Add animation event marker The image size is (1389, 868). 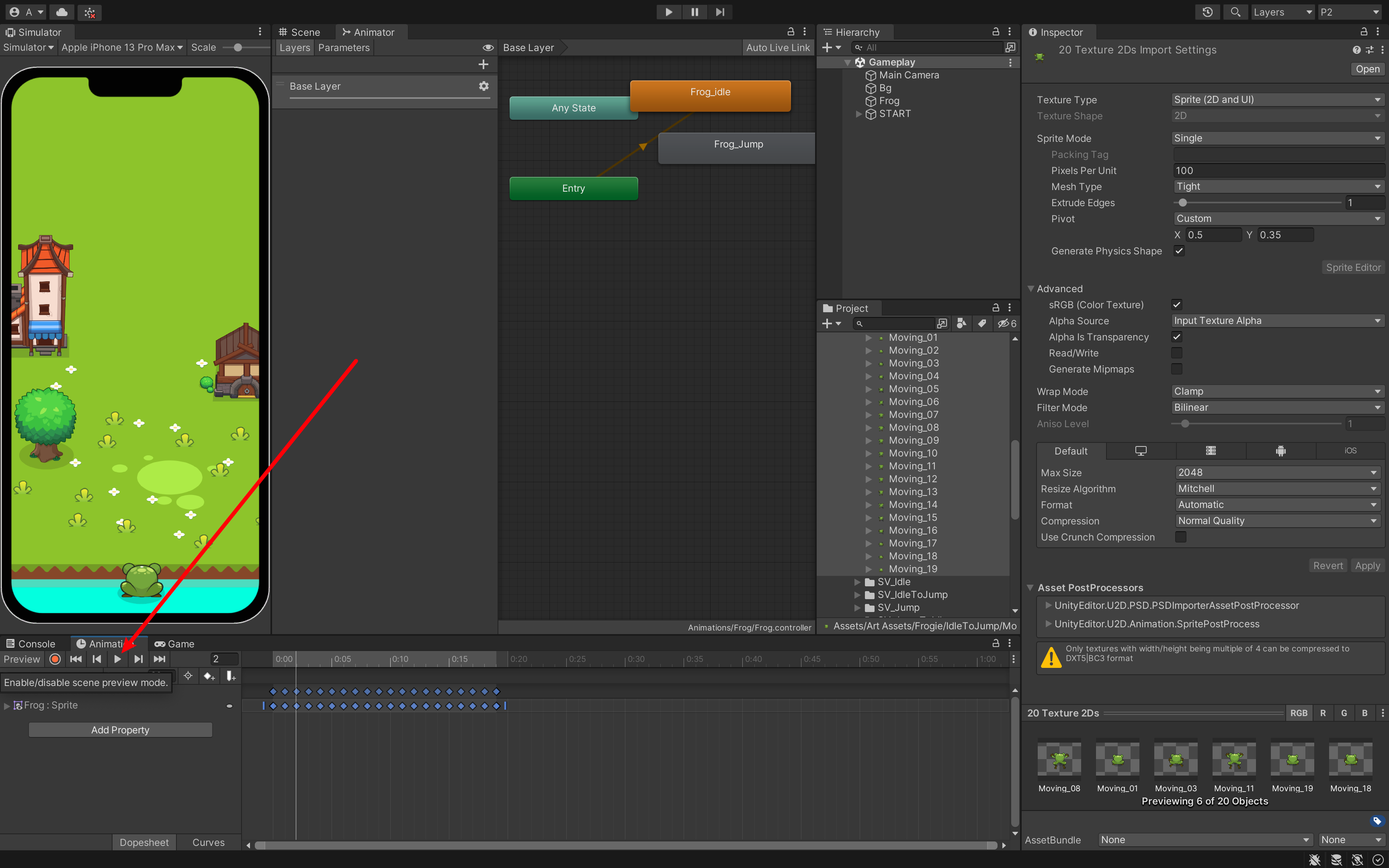point(231,676)
